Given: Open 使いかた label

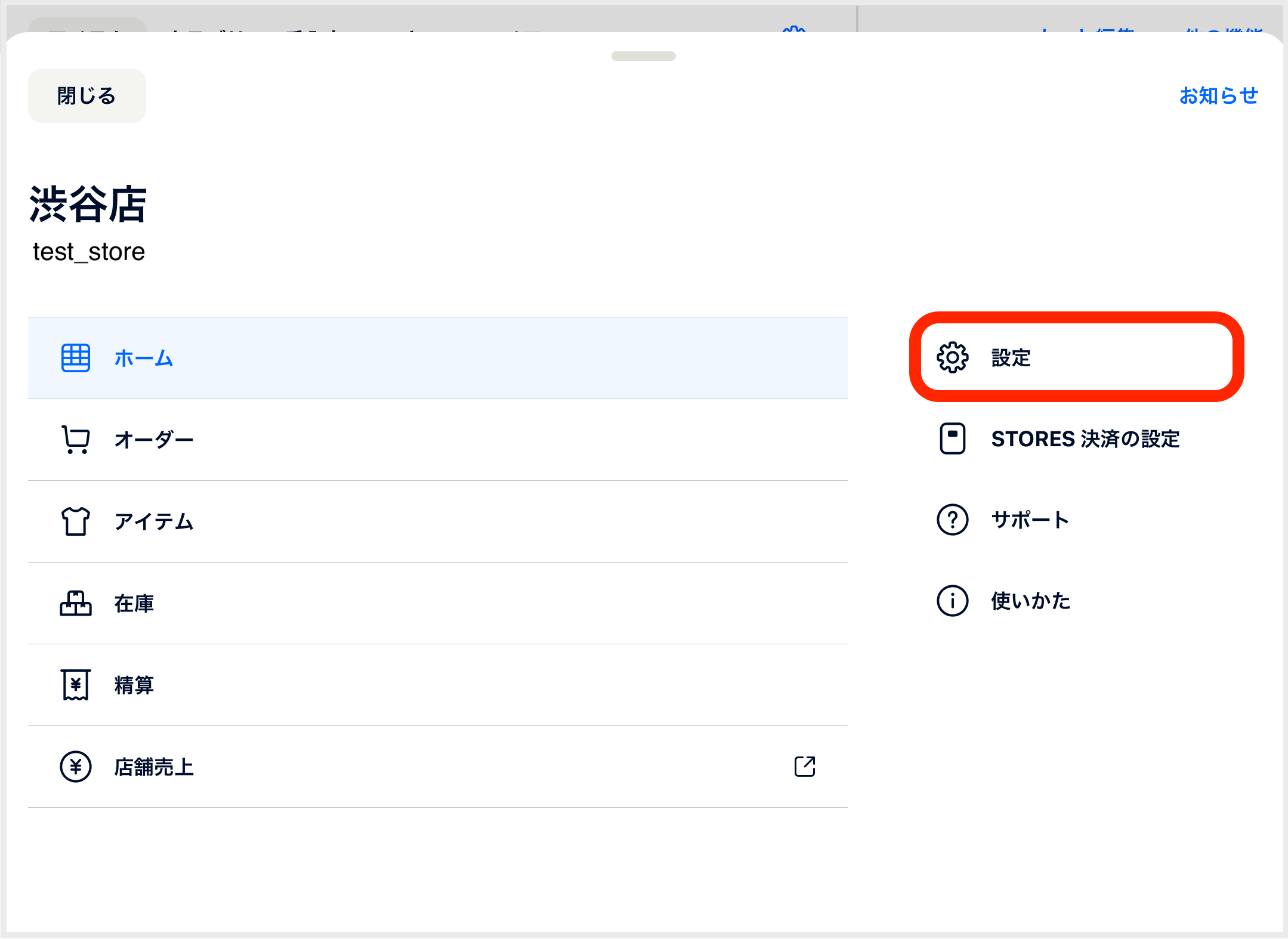Looking at the screenshot, I should [1031, 601].
